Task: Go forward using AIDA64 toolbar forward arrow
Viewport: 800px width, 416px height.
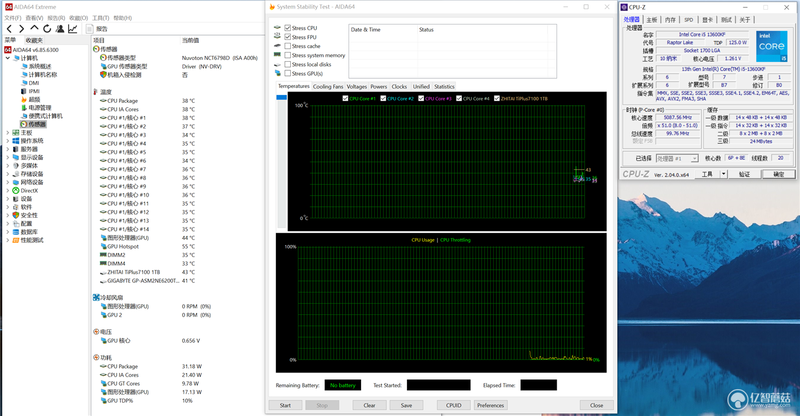Action: [x=21, y=29]
